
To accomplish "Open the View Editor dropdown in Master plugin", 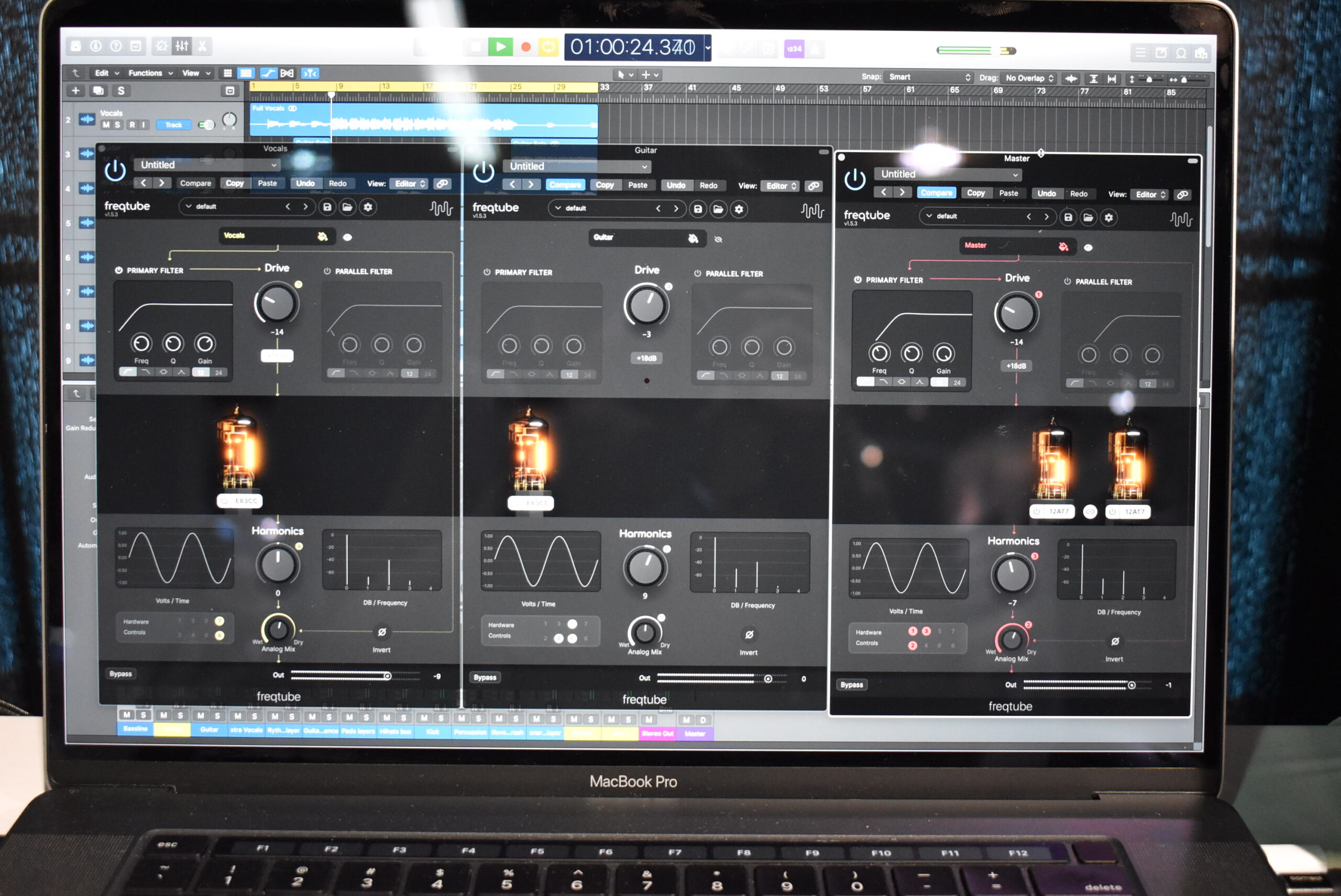I will tap(1150, 194).
